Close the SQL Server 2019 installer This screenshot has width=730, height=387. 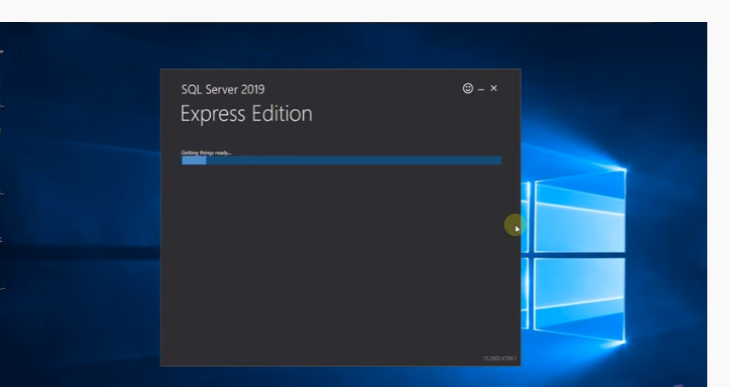coord(493,88)
